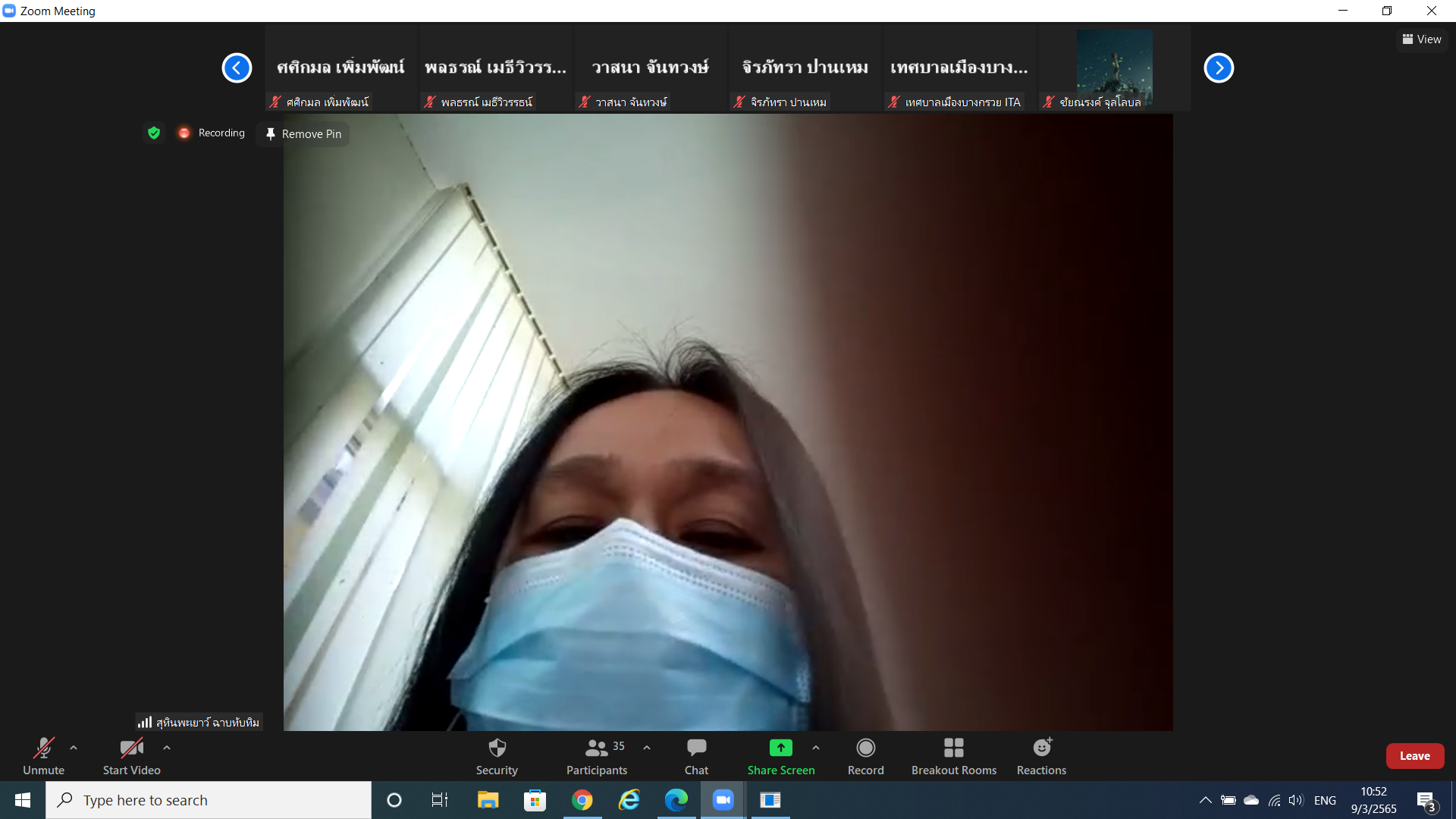1456x819 pixels.
Task: Select participant tile พลธรณ์ เมธีวิวรรธน์
Action: (x=495, y=68)
